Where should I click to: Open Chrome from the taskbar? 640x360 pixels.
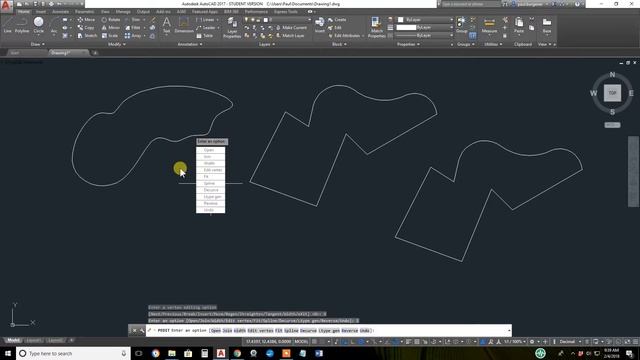(x=237, y=353)
